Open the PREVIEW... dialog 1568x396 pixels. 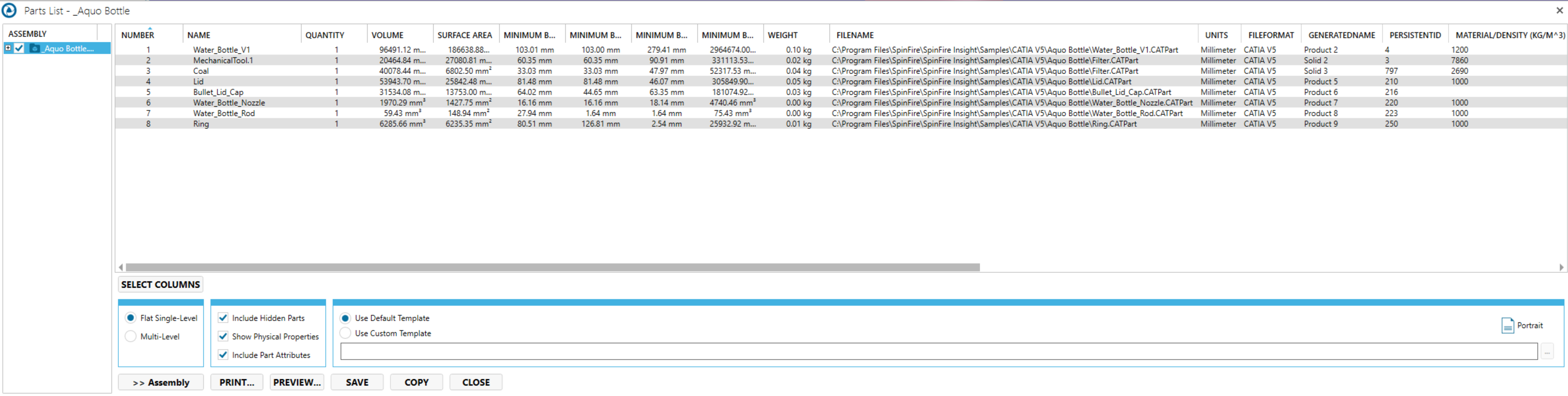coord(297,383)
